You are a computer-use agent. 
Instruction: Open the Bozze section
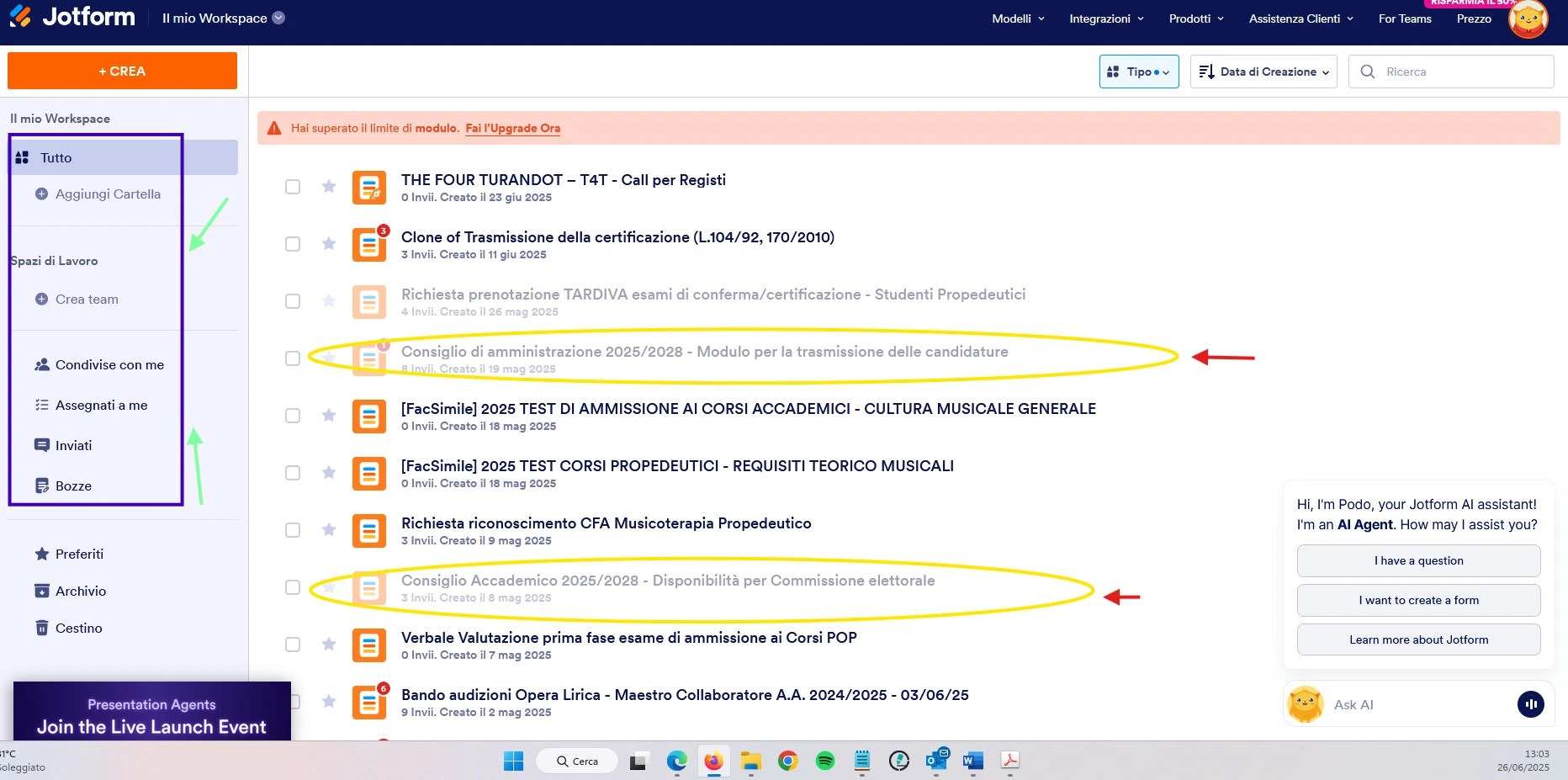[x=73, y=486]
